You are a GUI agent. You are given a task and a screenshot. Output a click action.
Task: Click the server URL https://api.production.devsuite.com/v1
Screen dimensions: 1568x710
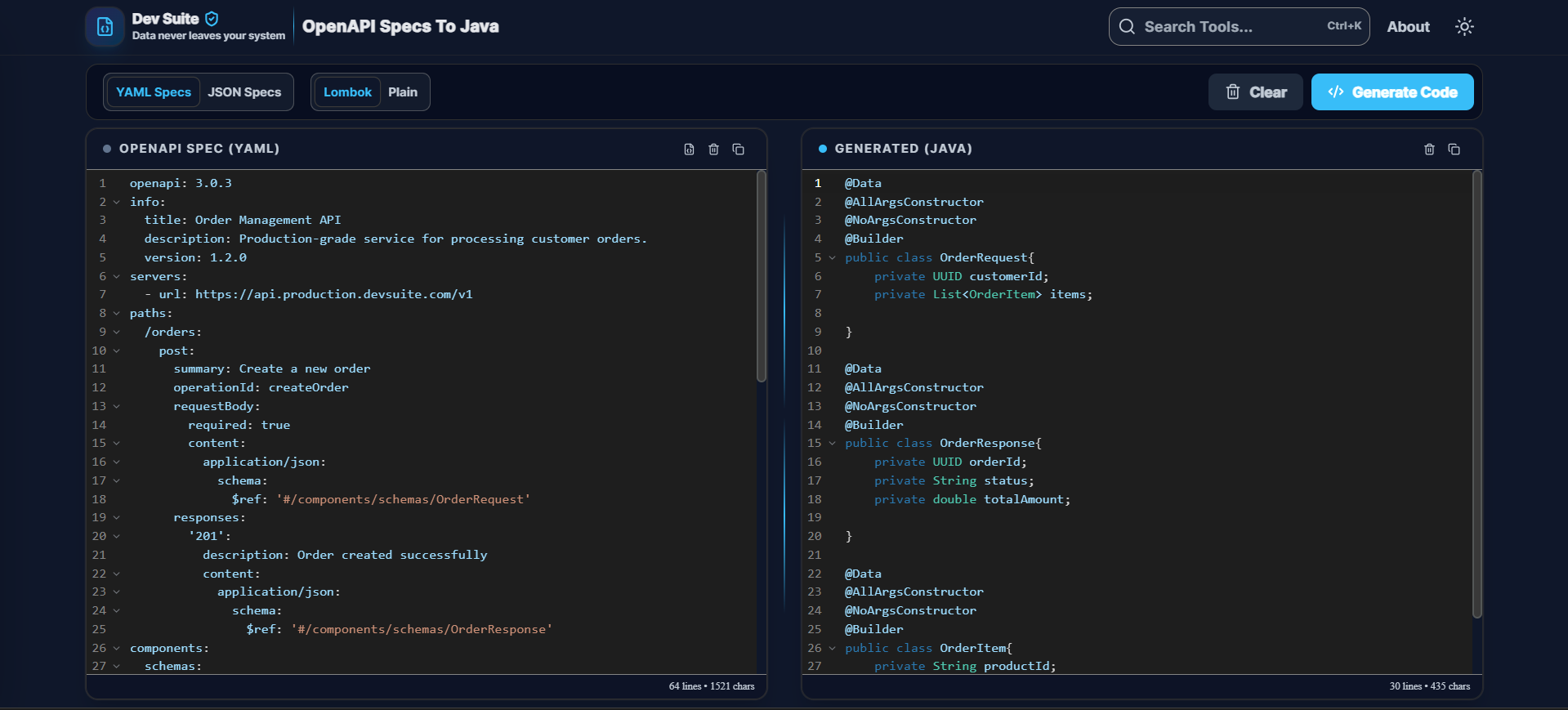tap(333, 295)
